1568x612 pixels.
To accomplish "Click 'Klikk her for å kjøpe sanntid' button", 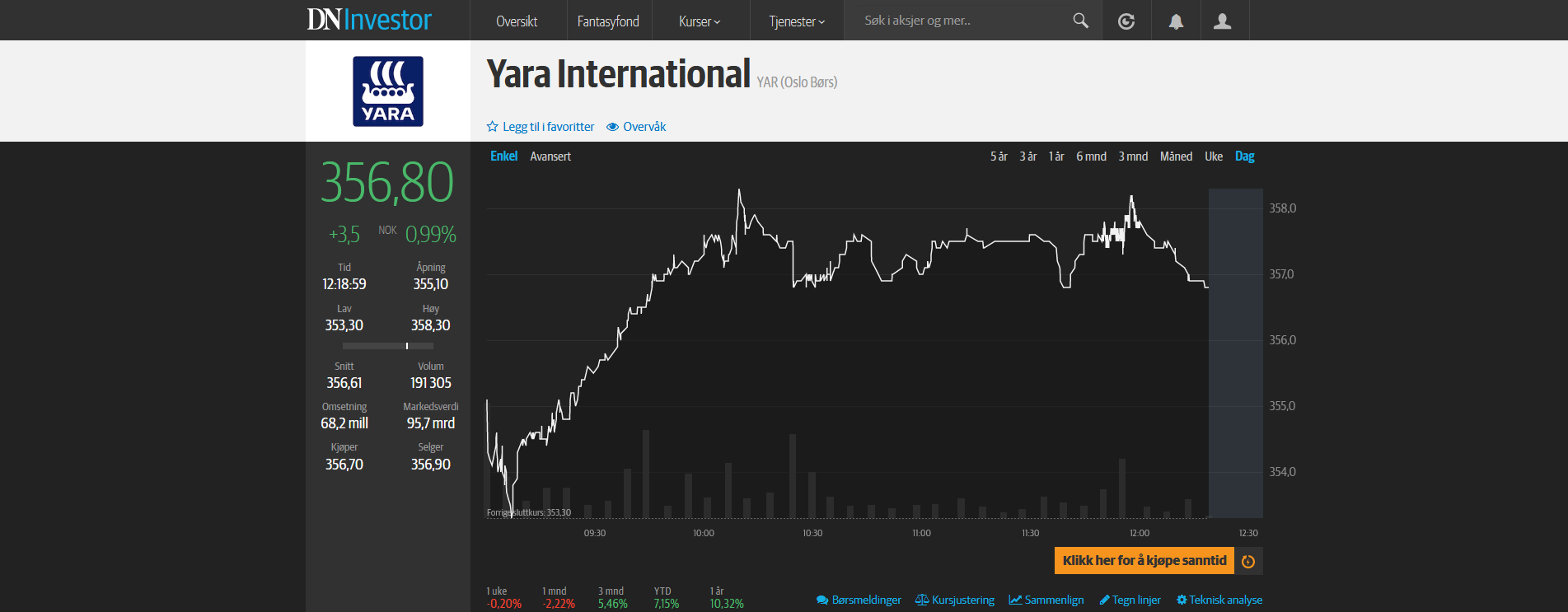I will click(1144, 561).
